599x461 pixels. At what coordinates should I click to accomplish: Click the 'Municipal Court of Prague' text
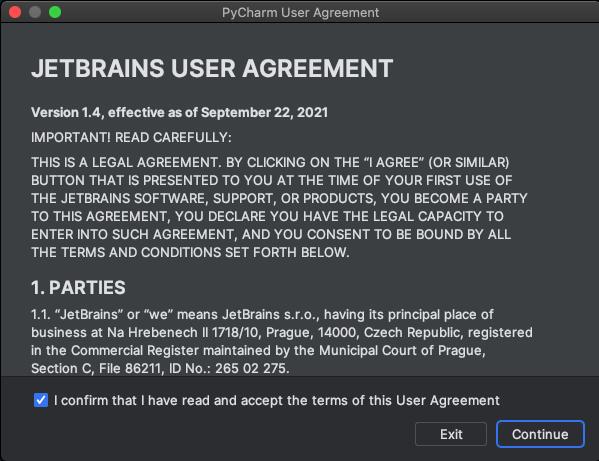coord(401,350)
